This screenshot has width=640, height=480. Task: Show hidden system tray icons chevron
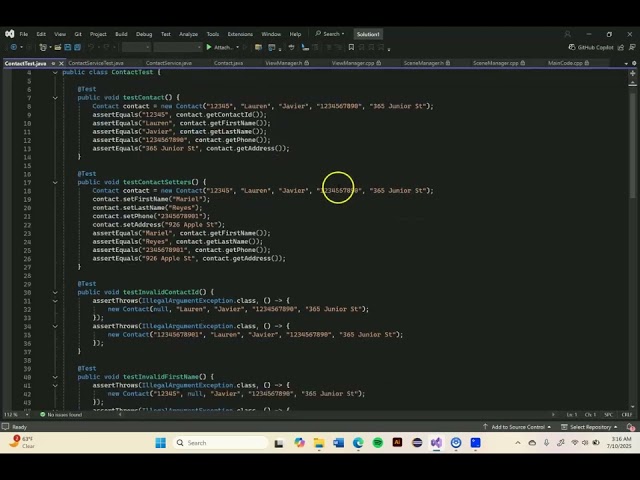point(518,443)
